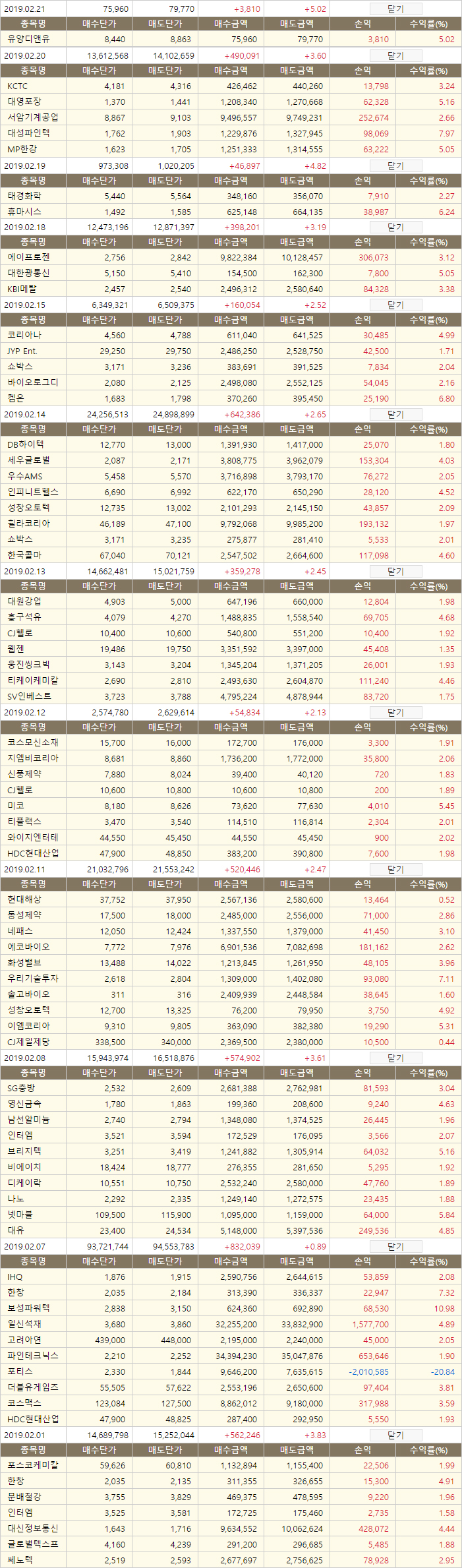Select the stock name 티케이케미칼

click(x=33, y=680)
